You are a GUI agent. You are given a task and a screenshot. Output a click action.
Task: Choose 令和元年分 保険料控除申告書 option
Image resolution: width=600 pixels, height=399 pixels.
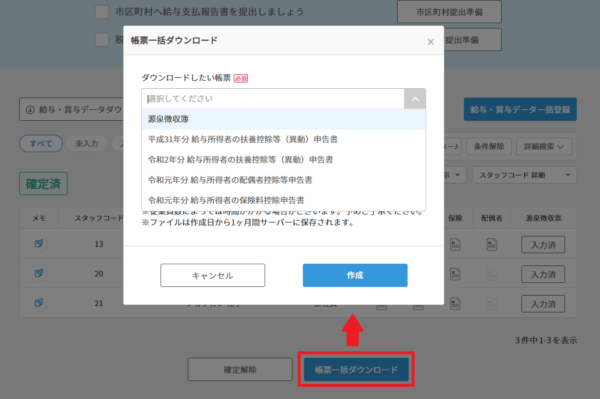coord(284,200)
